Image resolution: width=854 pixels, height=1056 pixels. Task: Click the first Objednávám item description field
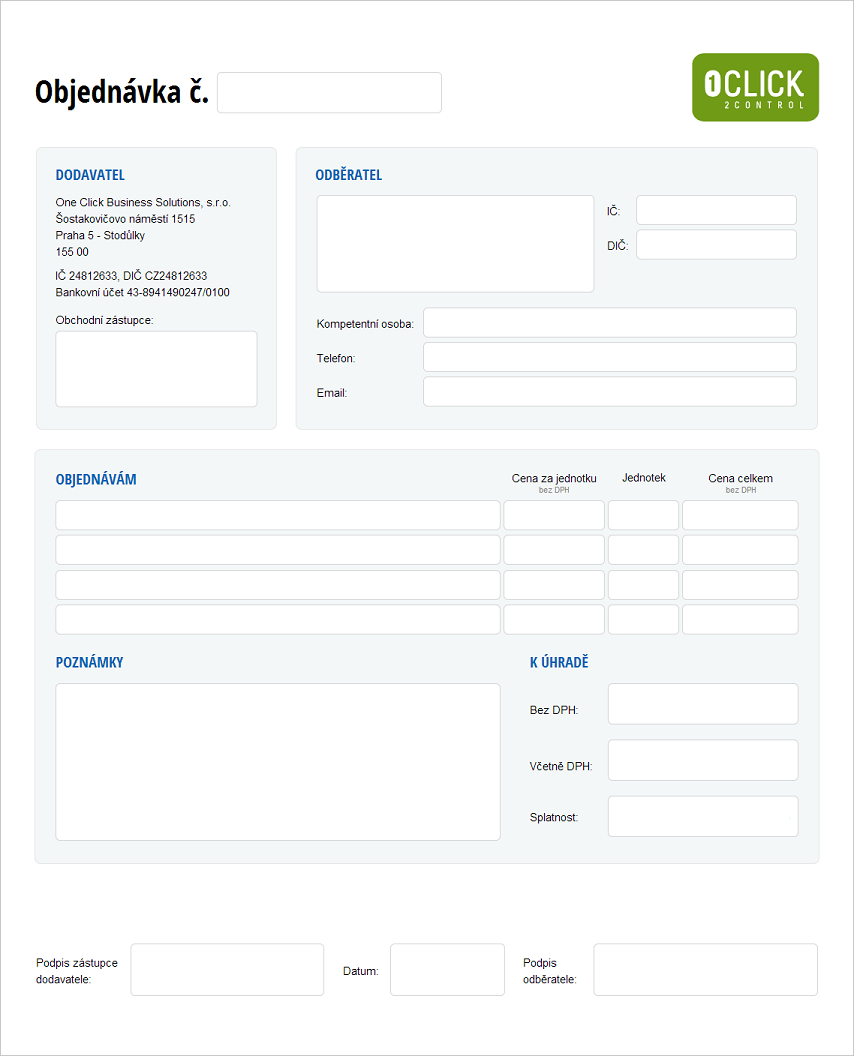coord(277,515)
